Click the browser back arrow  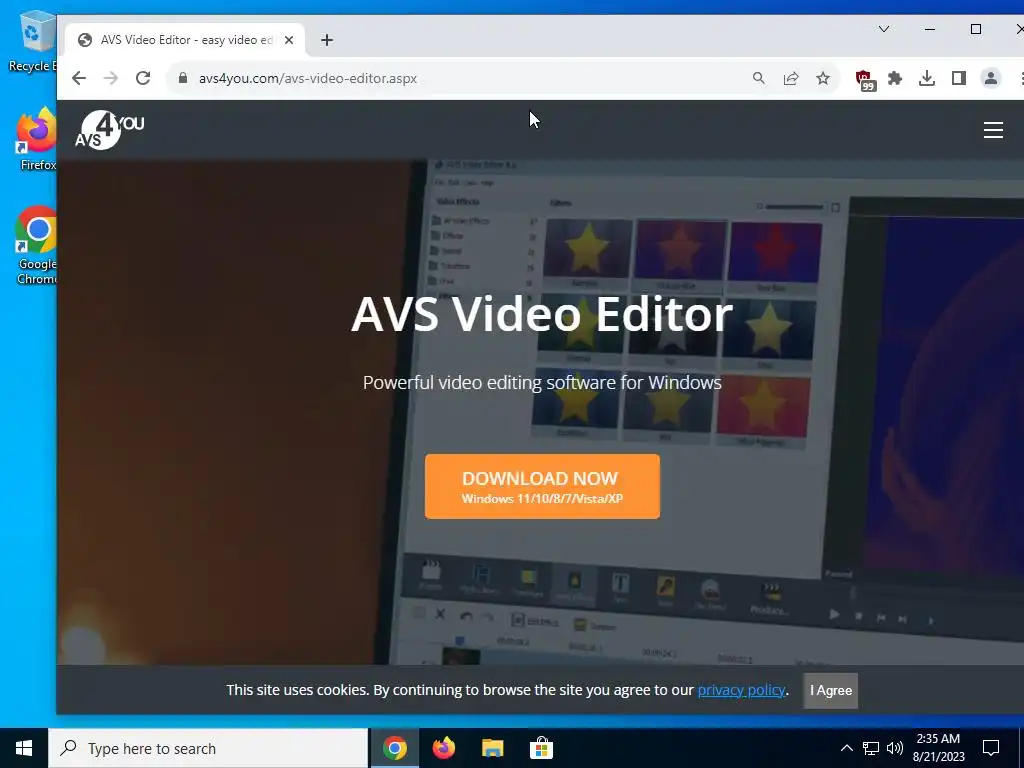(79, 78)
